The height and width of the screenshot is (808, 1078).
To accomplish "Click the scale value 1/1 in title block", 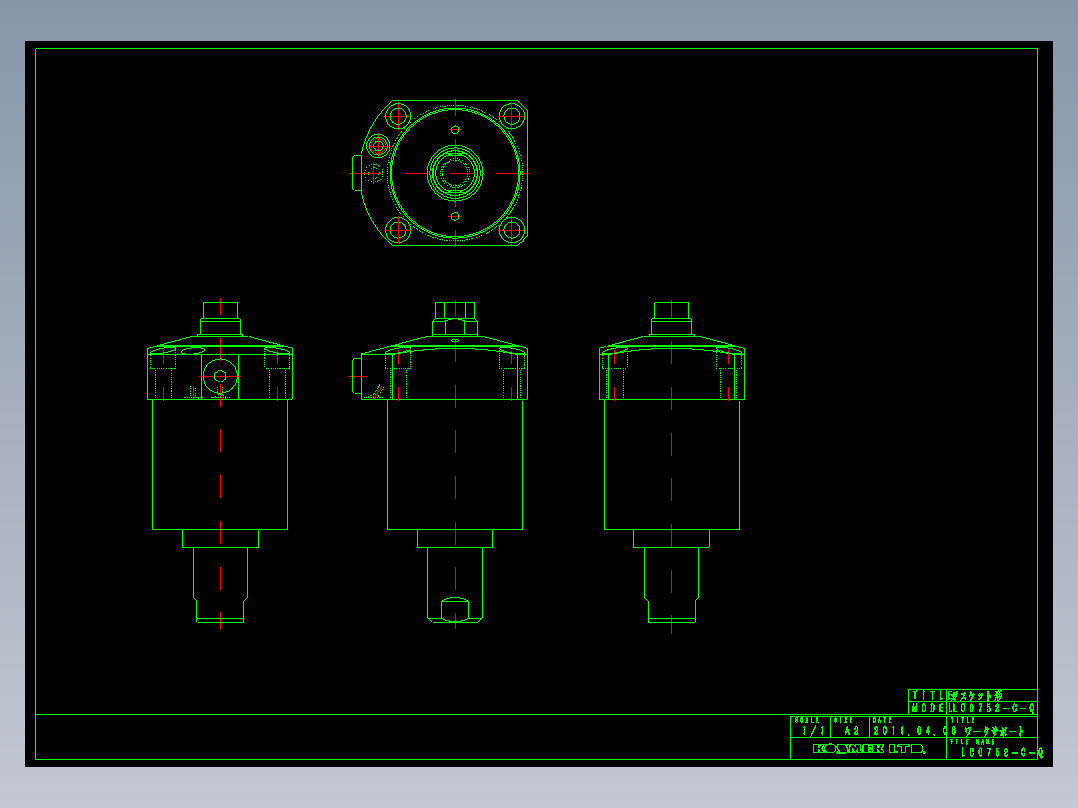I will point(813,731).
